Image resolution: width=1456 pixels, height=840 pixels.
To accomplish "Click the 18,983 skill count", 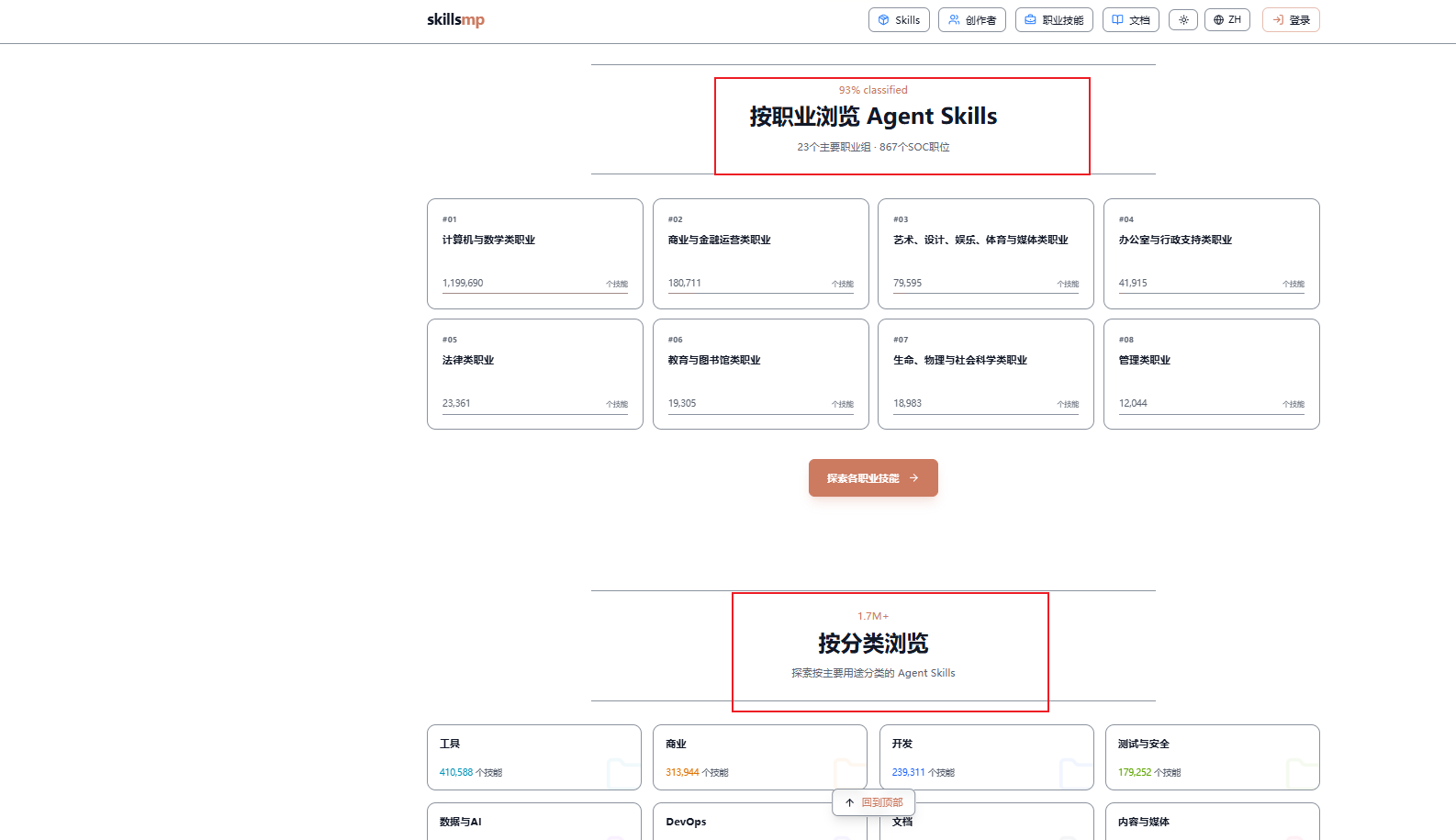I will 908,403.
